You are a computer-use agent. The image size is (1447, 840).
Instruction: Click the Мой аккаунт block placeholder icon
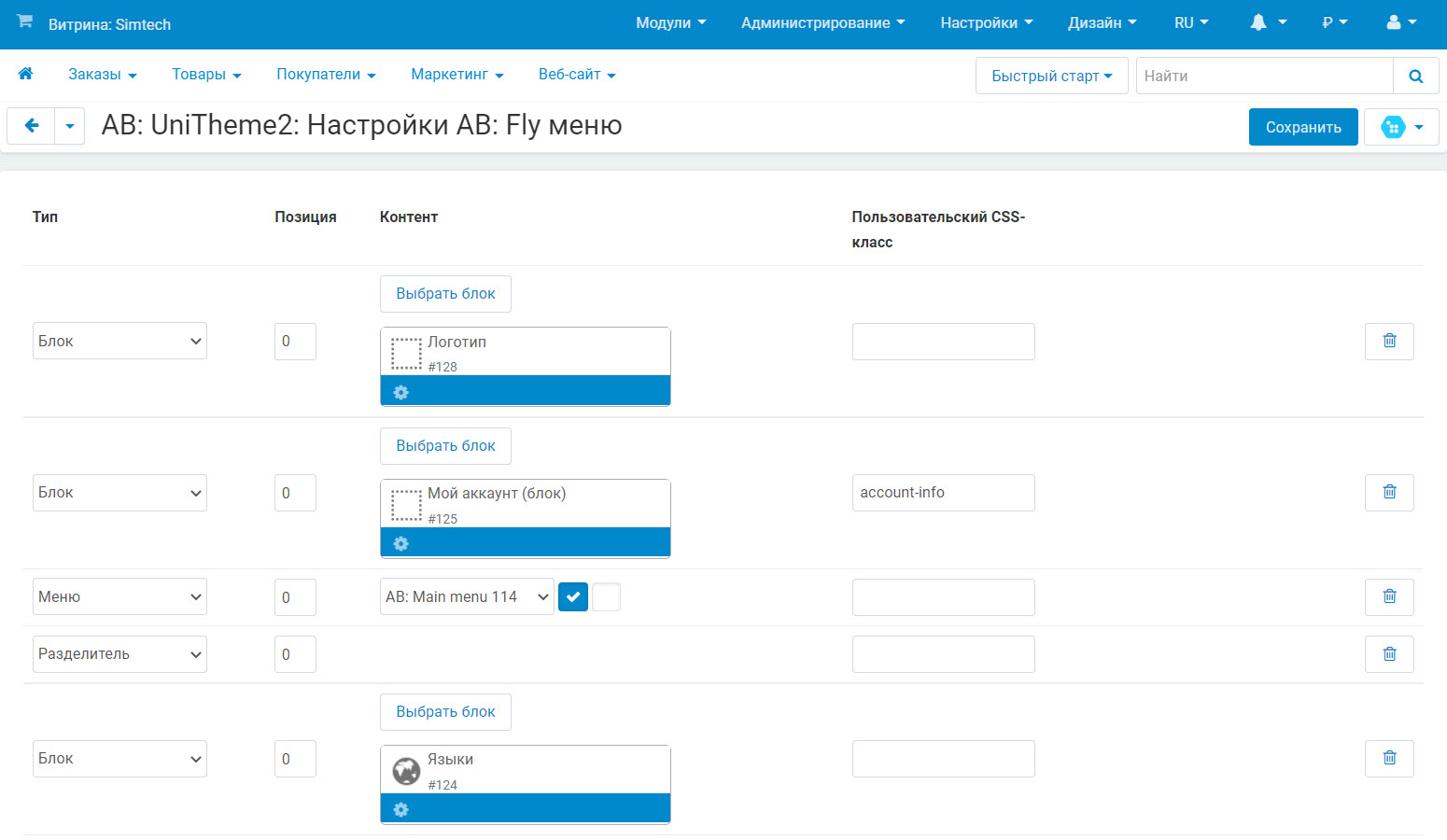click(x=406, y=505)
